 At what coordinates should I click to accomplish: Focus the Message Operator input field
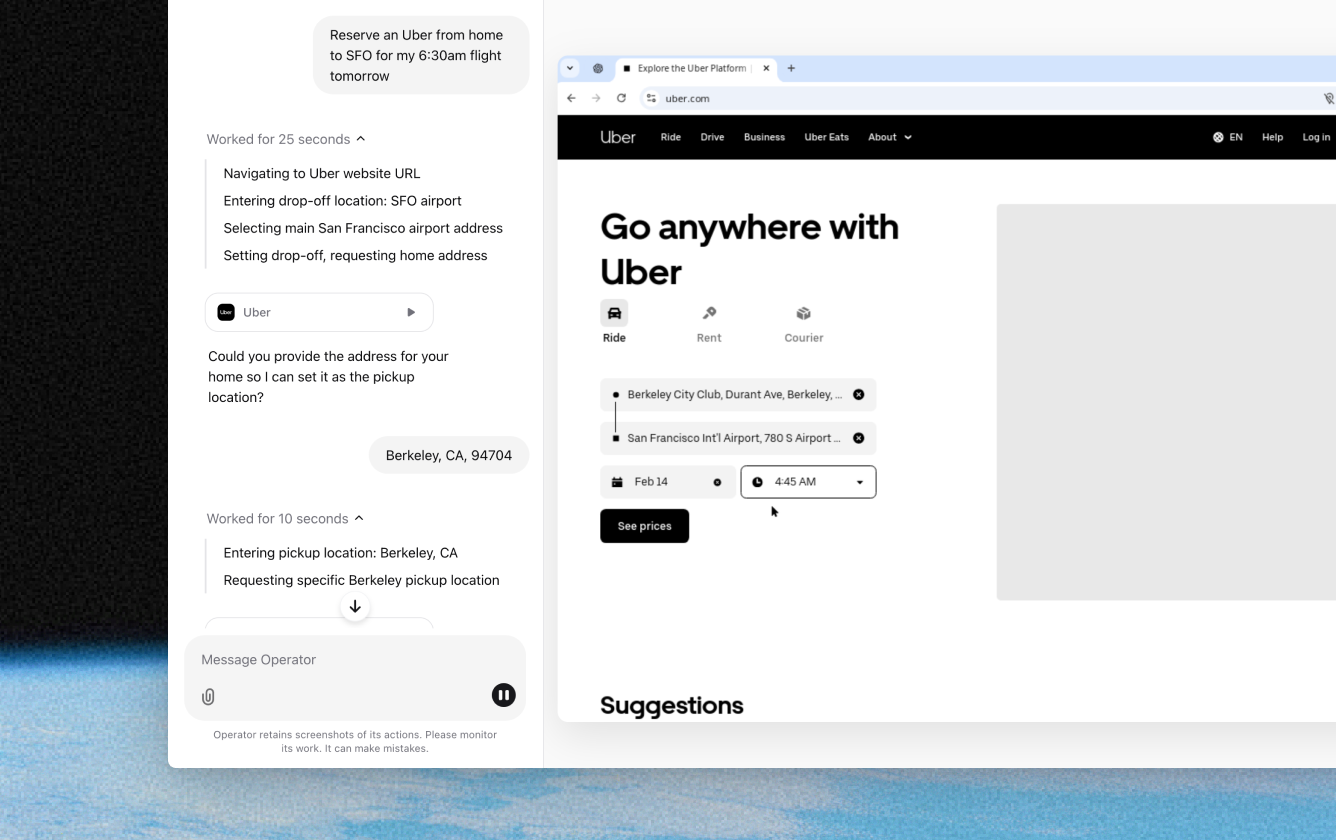coord(355,660)
